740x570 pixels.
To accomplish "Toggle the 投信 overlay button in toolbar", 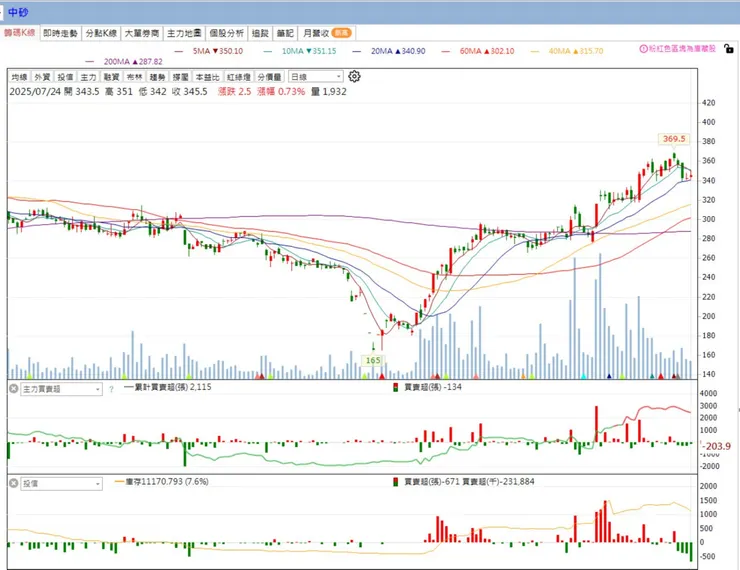I will point(65,77).
